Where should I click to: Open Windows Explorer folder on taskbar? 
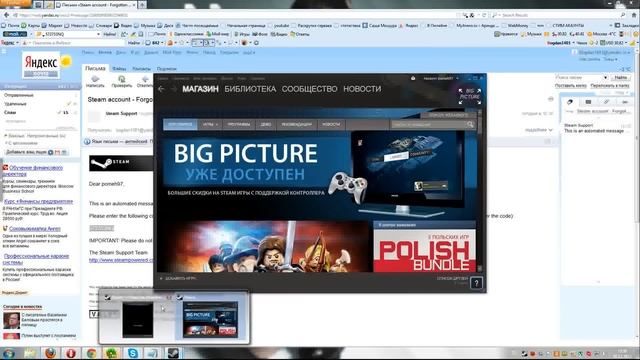click(x=30, y=353)
